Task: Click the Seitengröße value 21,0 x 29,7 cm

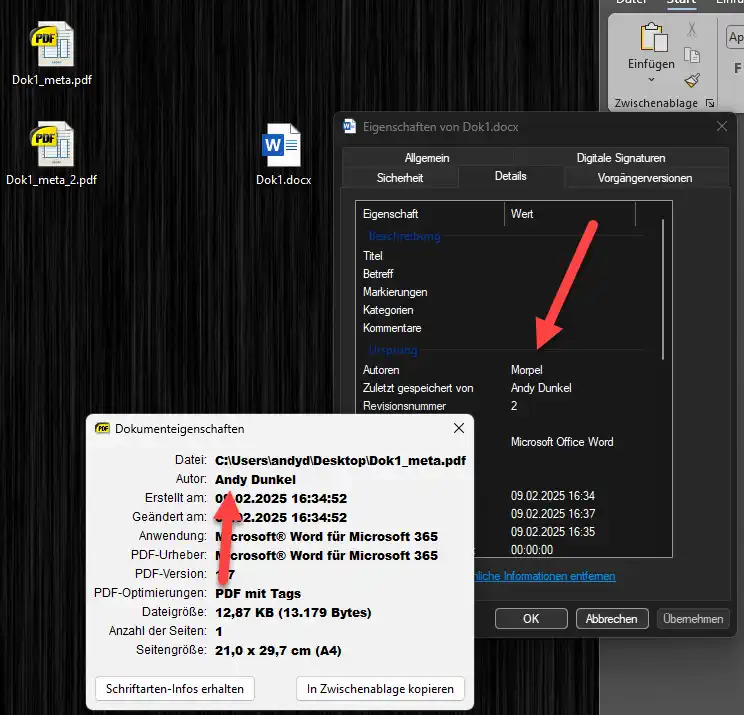Action: [x=278, y=650]
